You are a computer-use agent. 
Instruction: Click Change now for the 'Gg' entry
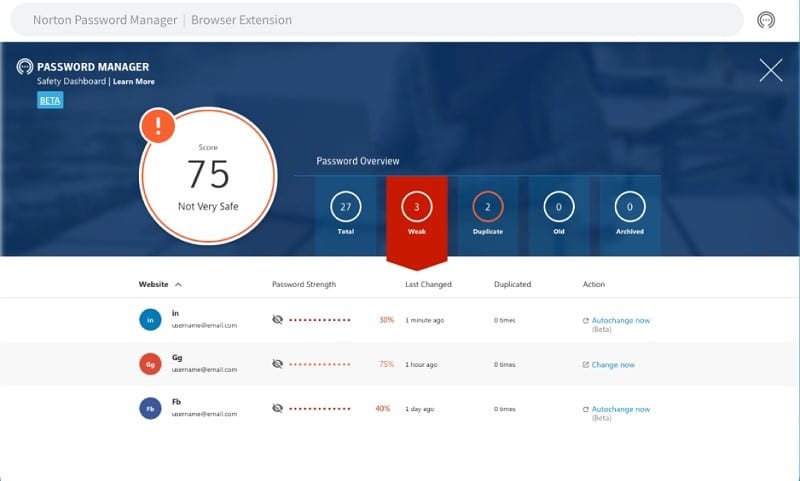click(613, 365)
